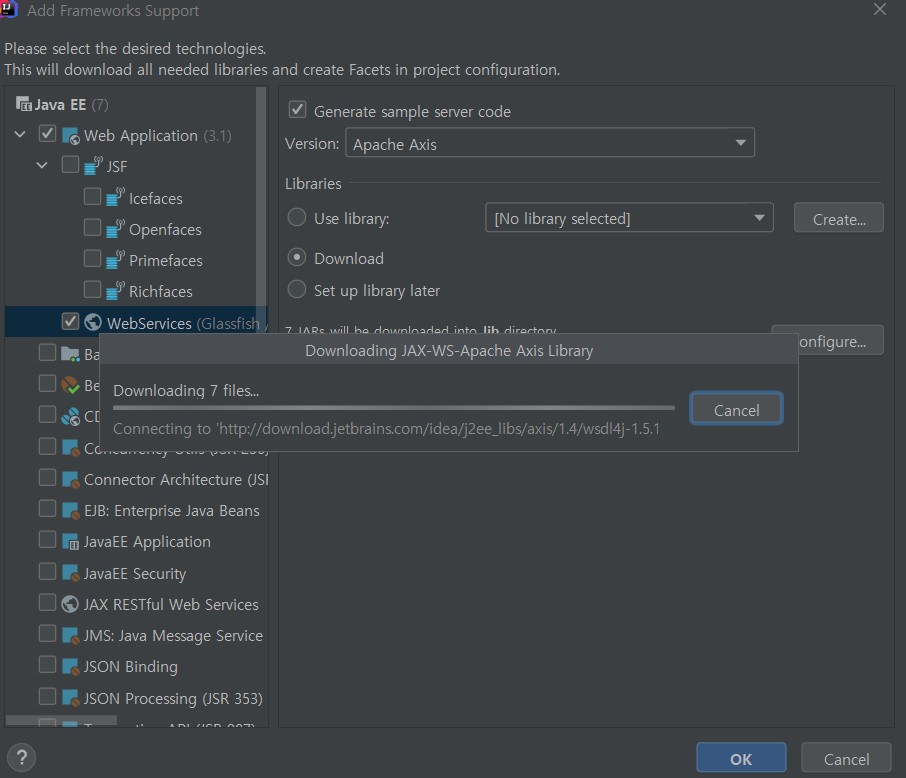This screenshot has width=906, height=778.
Task: Enable the Openfaces checkbox
Action: [x=92, y=227]
